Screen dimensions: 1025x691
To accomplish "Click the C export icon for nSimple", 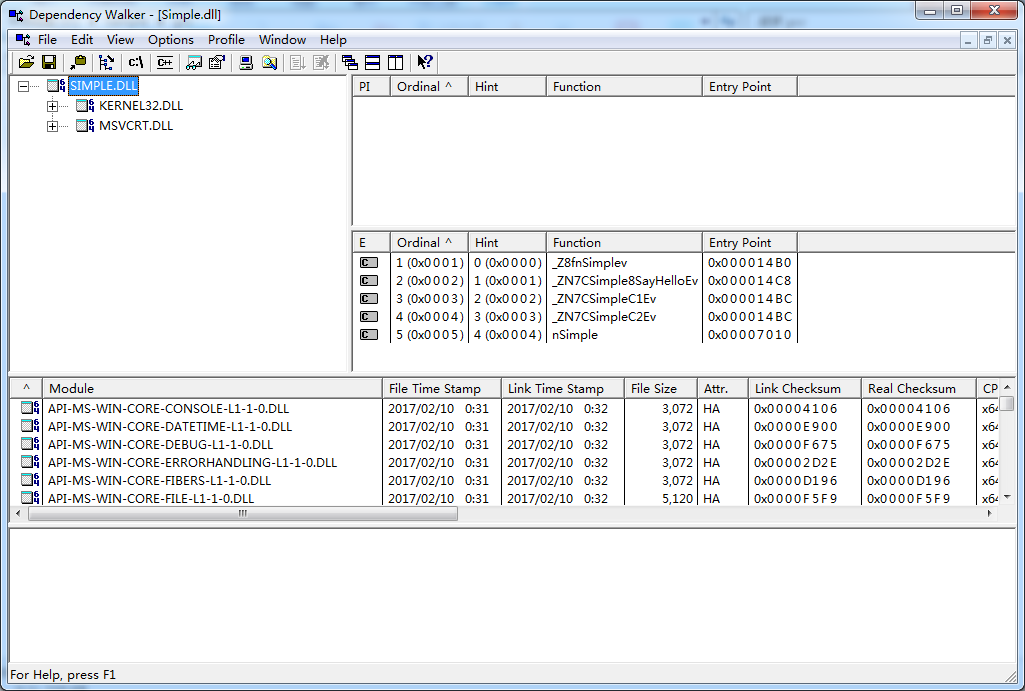I will (x=369, y=335).
